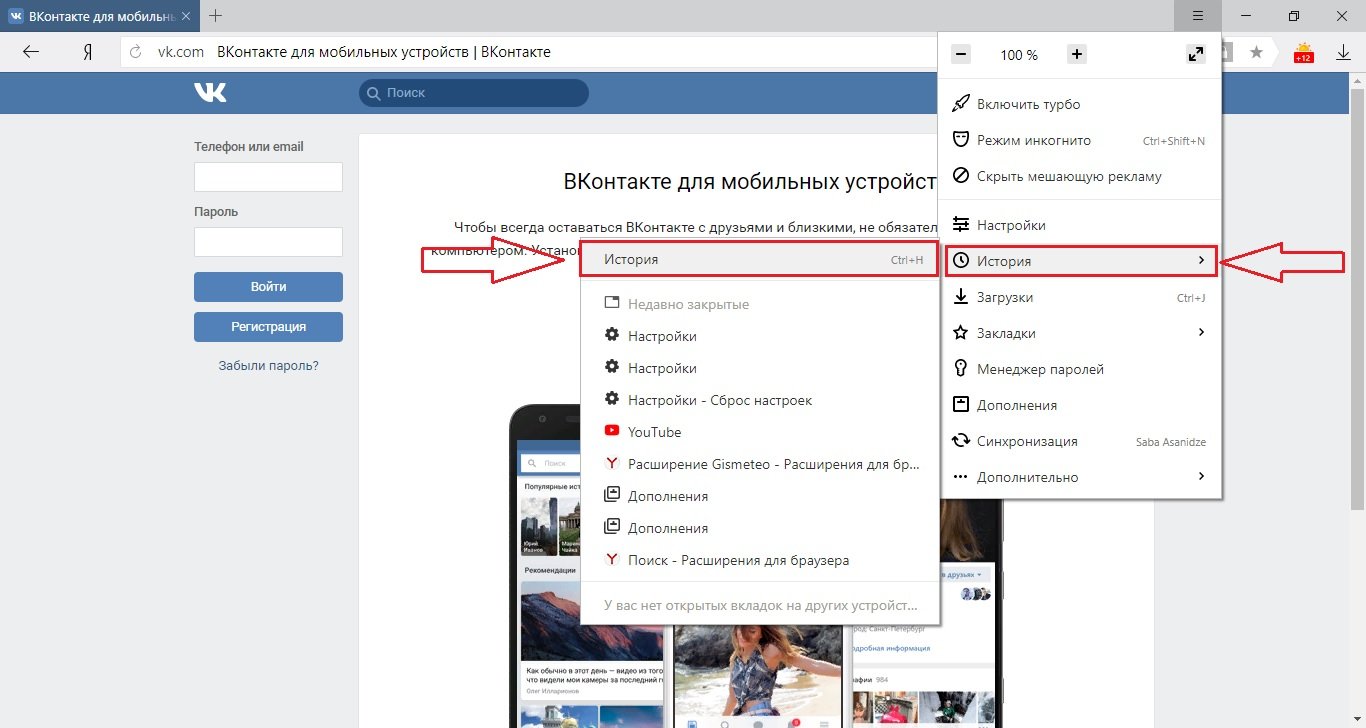This screenshot has width=1366, height=728.
Task: Open the downloads arrow icon in toolbar
Action: [1344, 52]
